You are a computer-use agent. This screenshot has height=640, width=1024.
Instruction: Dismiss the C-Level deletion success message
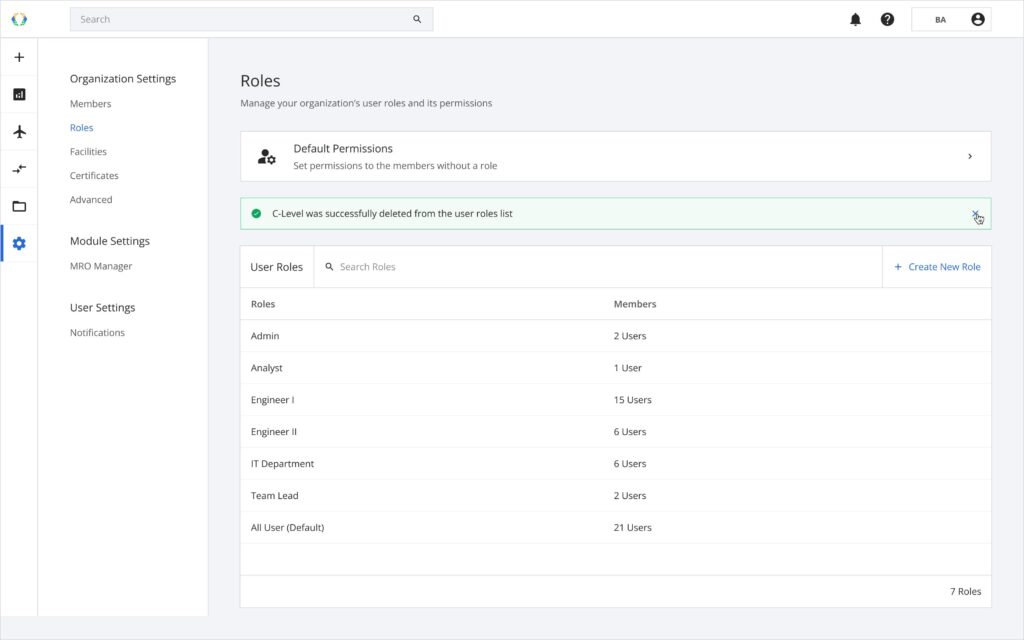(977, 214)
